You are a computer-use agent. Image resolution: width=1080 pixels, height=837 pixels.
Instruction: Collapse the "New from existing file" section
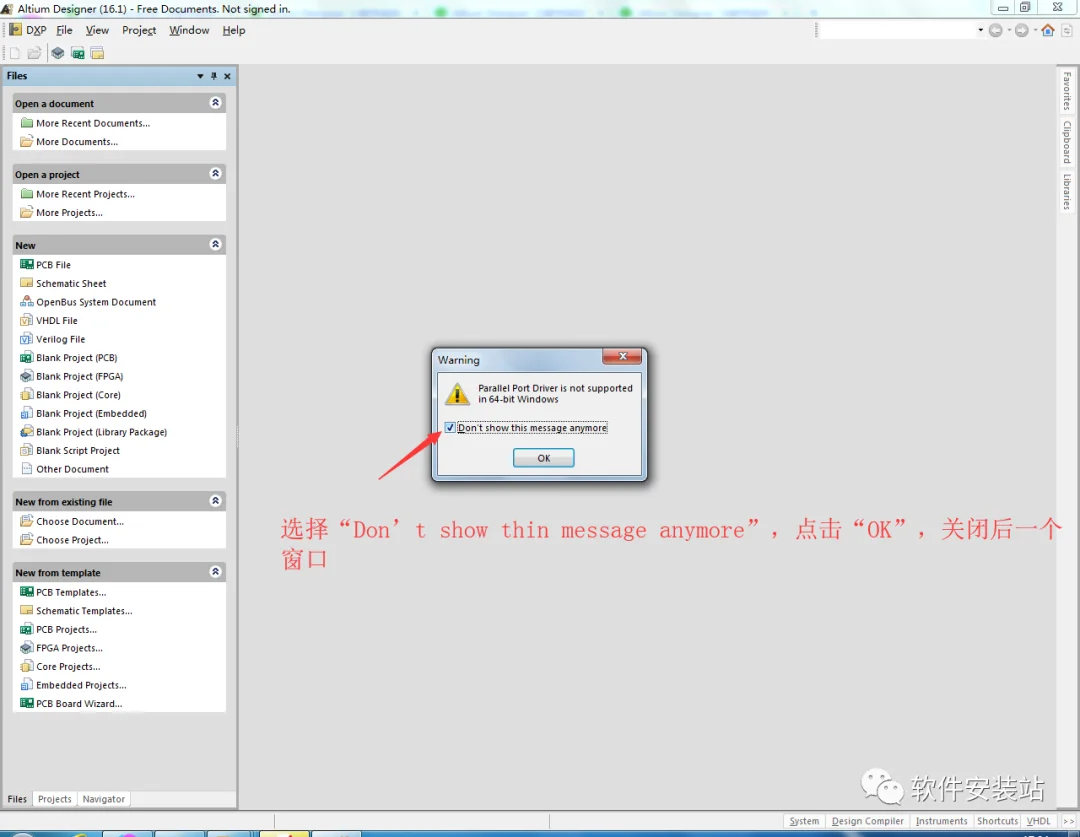216,501
